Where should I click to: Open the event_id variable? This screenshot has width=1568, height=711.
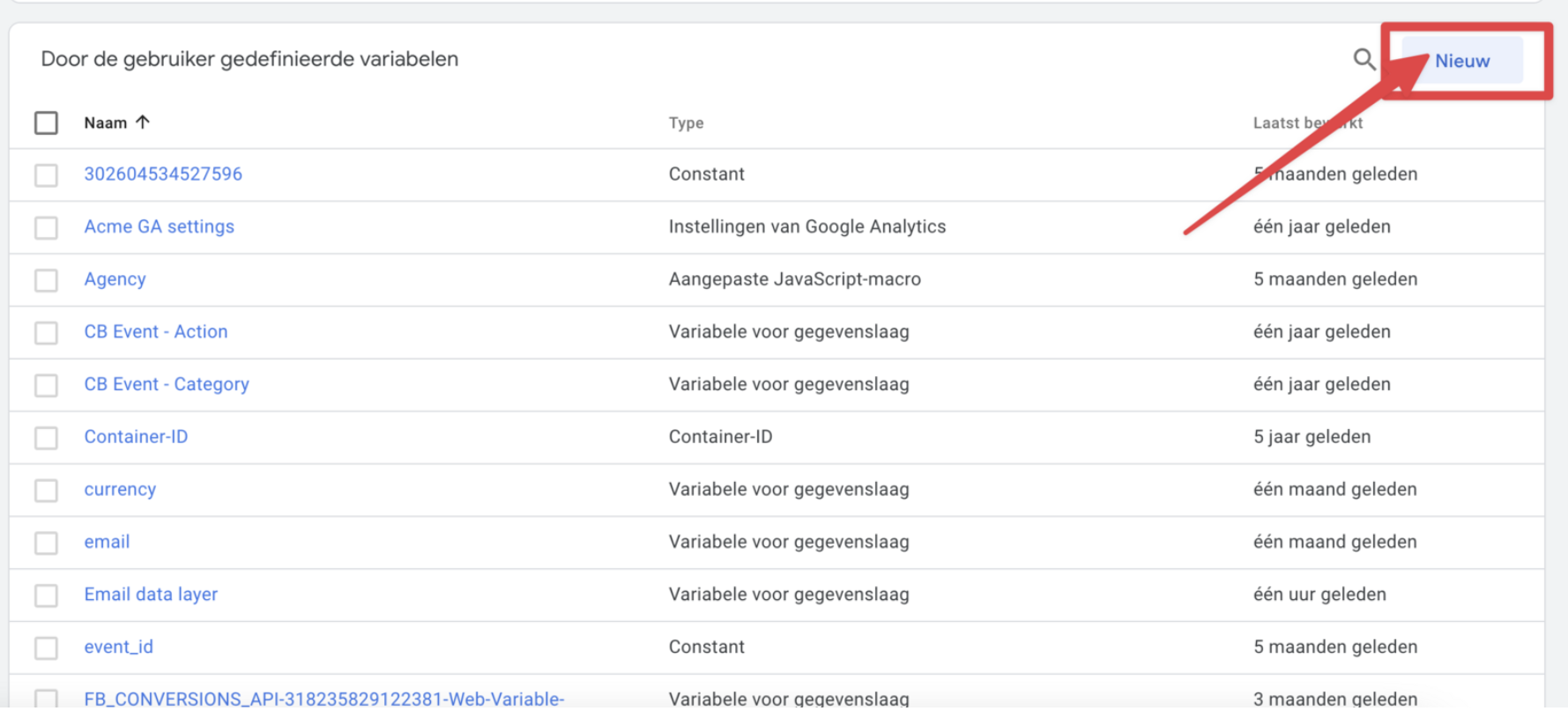tap(118, 647)
